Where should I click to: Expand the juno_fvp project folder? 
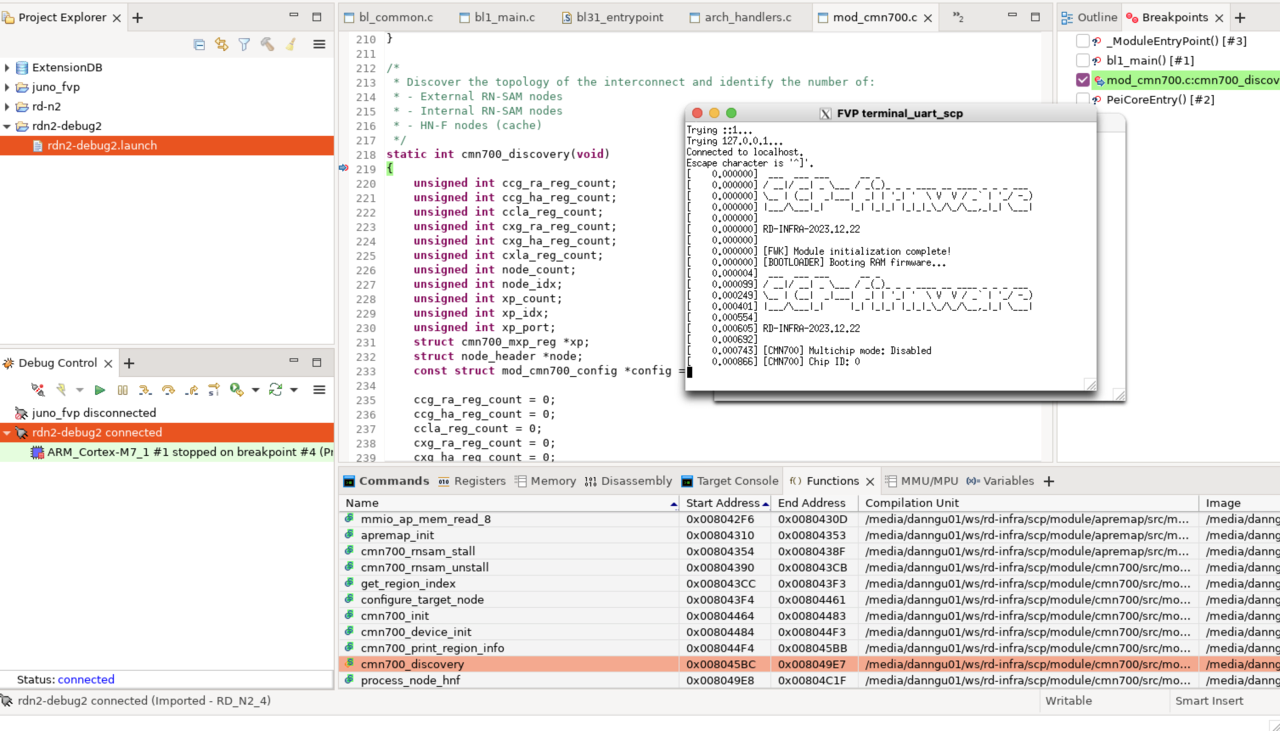click(x=8, y=87)
